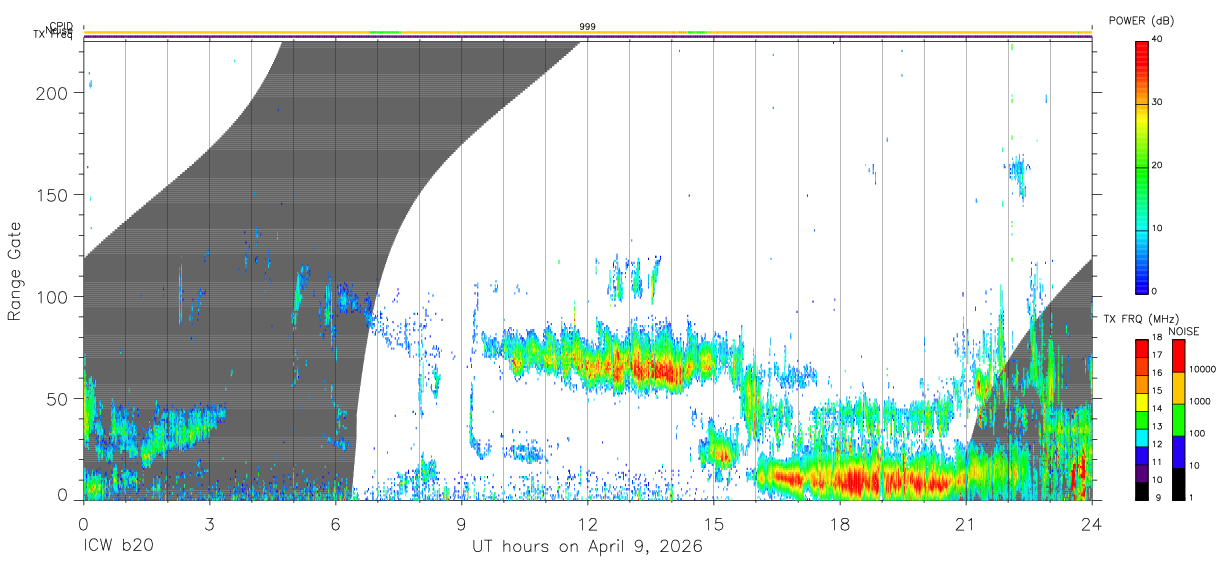Click the "1" label in NOISE legend
This screenshot has width=1228, height=567.
(x=1191, y=498)
